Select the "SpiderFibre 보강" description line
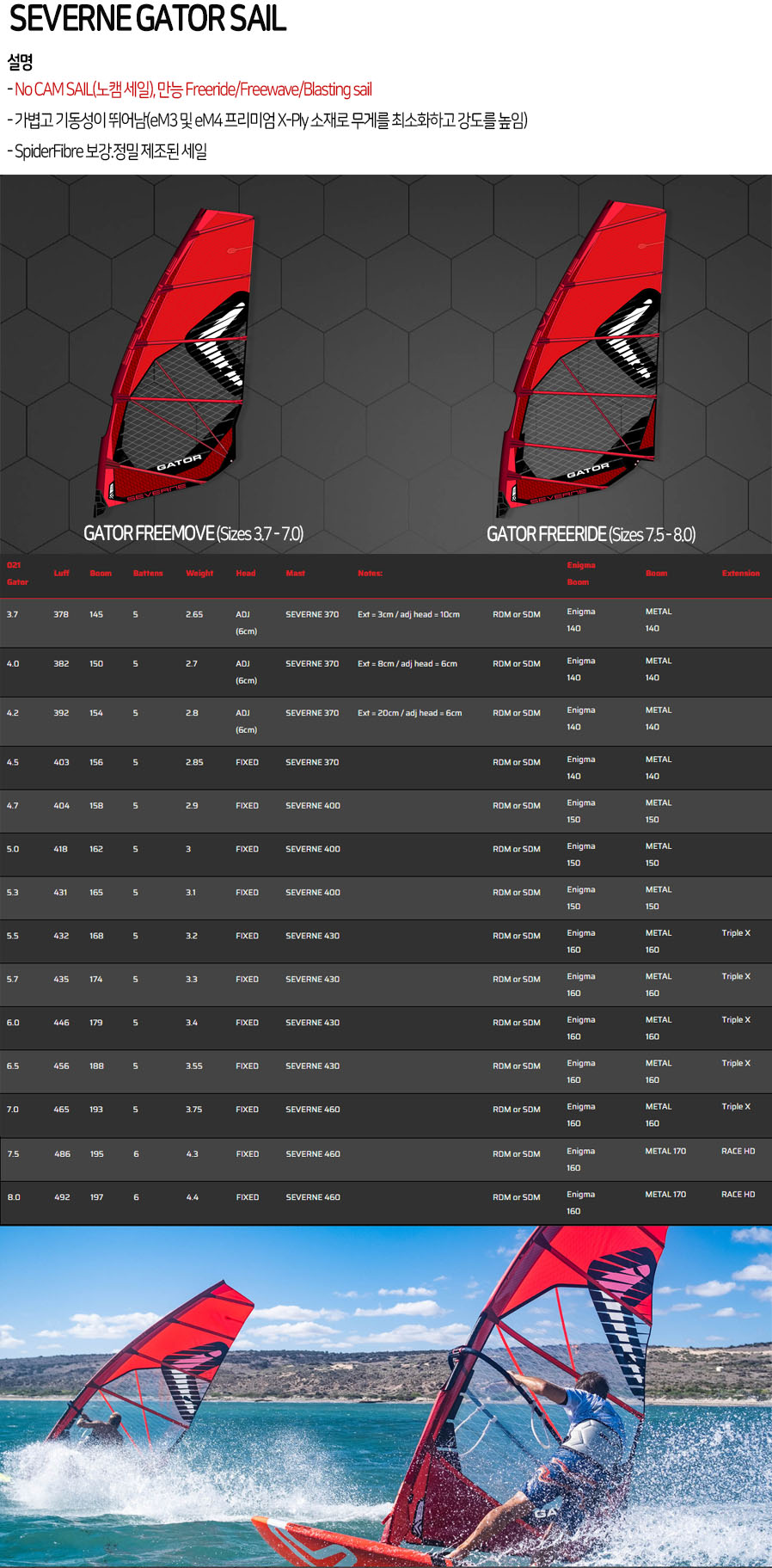Screen dimensions: 772x1568 click(x=107, y=151)
